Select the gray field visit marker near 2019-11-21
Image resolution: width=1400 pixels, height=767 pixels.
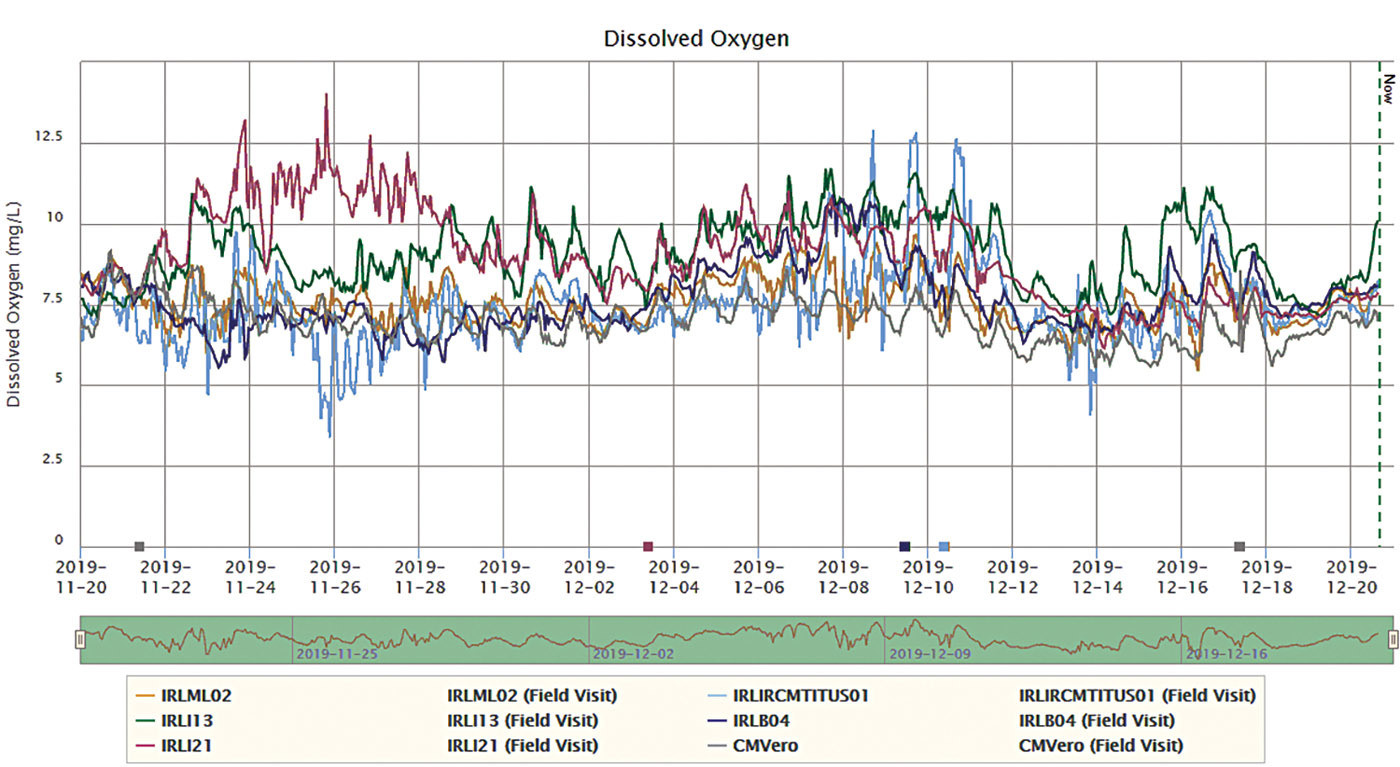pyautogui.click(x=139, y=547)
